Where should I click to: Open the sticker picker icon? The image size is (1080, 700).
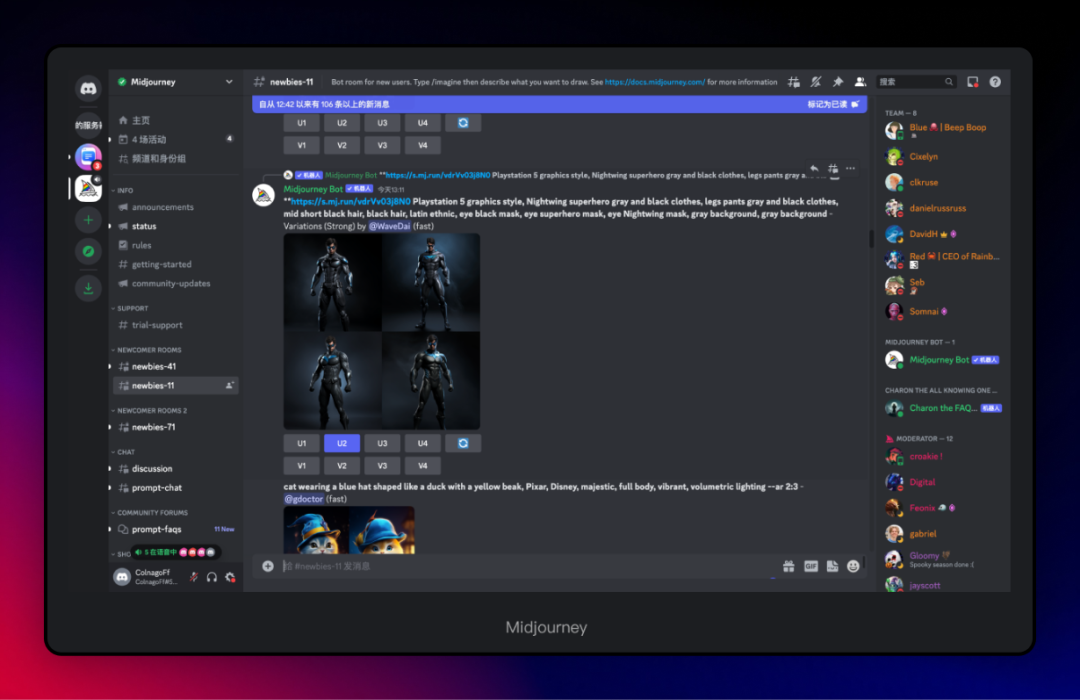click(x=832, y=566)
